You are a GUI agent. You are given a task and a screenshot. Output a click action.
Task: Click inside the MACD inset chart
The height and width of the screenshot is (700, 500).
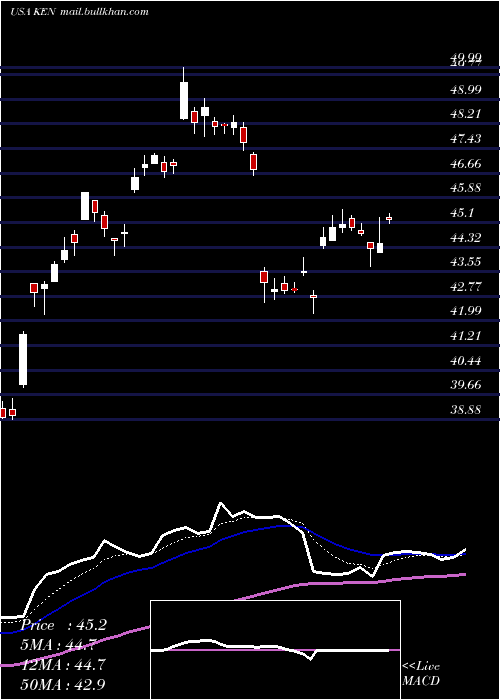[275, 650]
